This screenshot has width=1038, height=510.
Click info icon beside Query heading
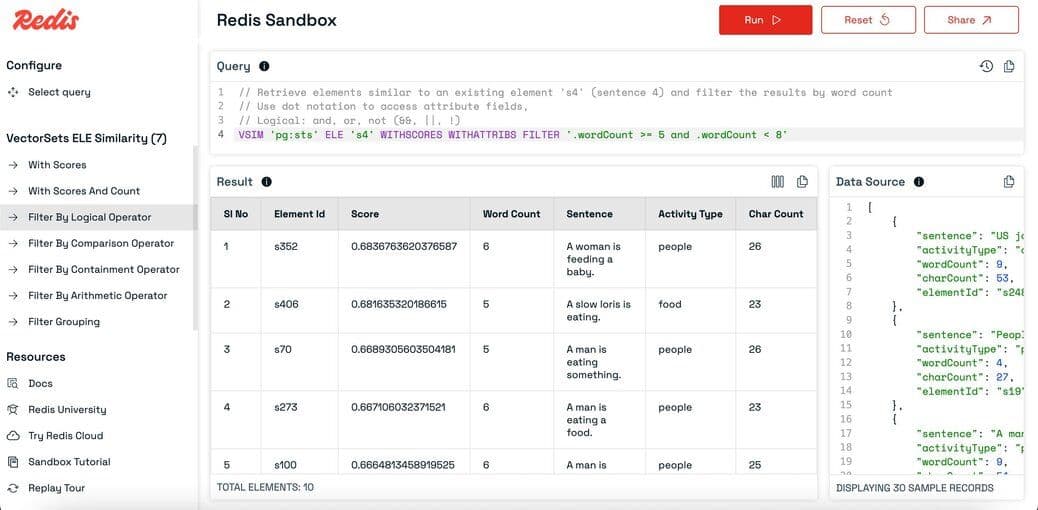click(x=264, y=66)
